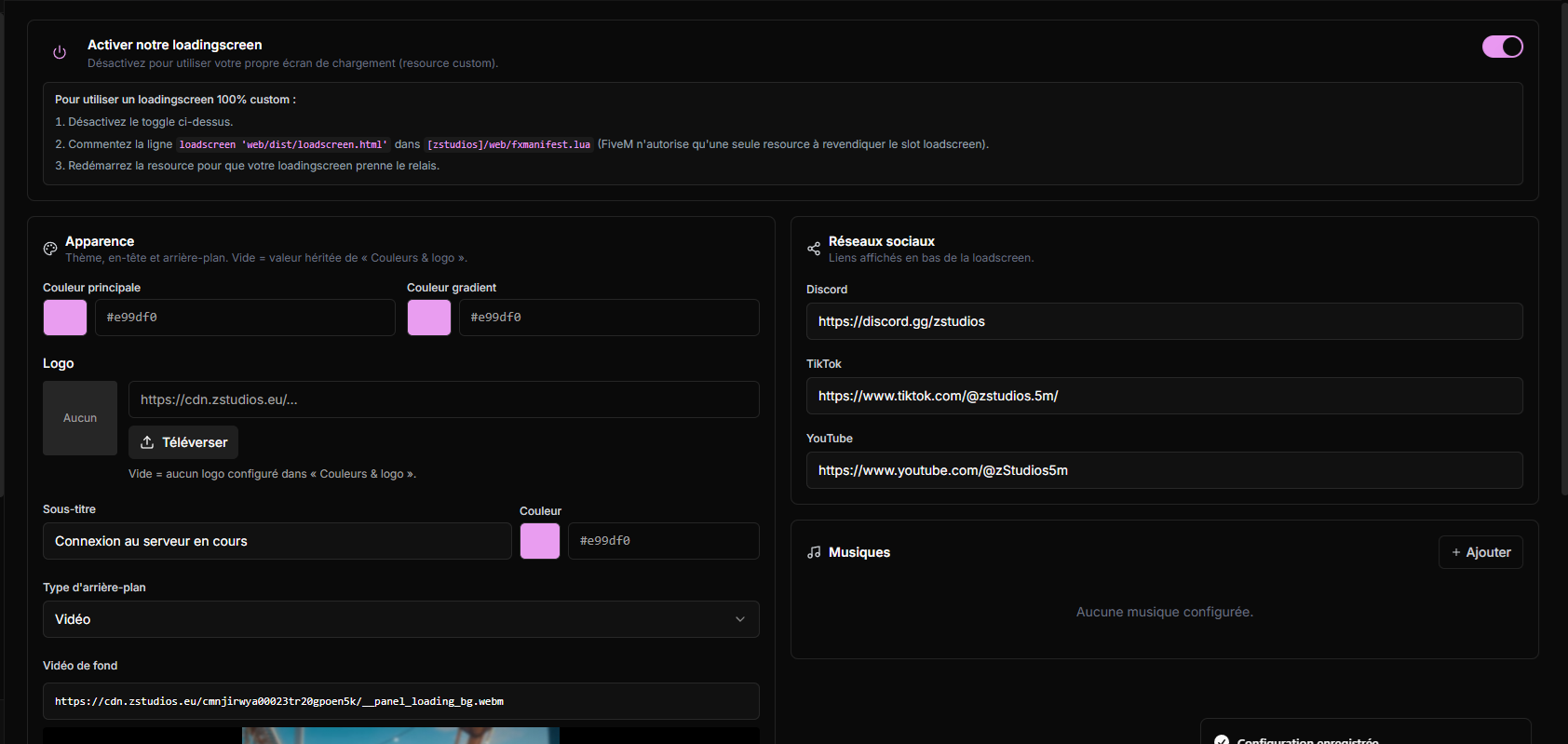Image resolution: width=1568 pixels, height=744 pixels.
Task: Click the palette icon next to Apparence
Action: (x=50, y=249)
